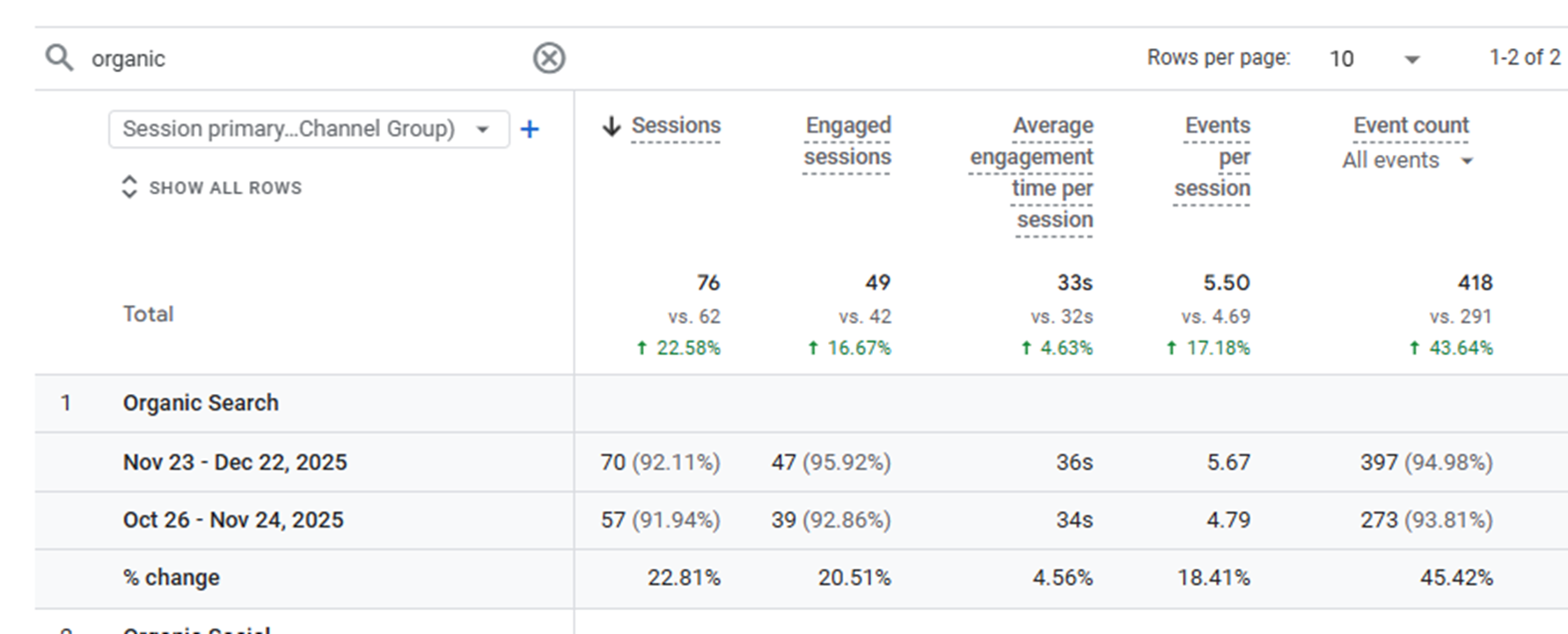Sort by the Sessions column header
1568x634 pixels.
pos(676,126)
